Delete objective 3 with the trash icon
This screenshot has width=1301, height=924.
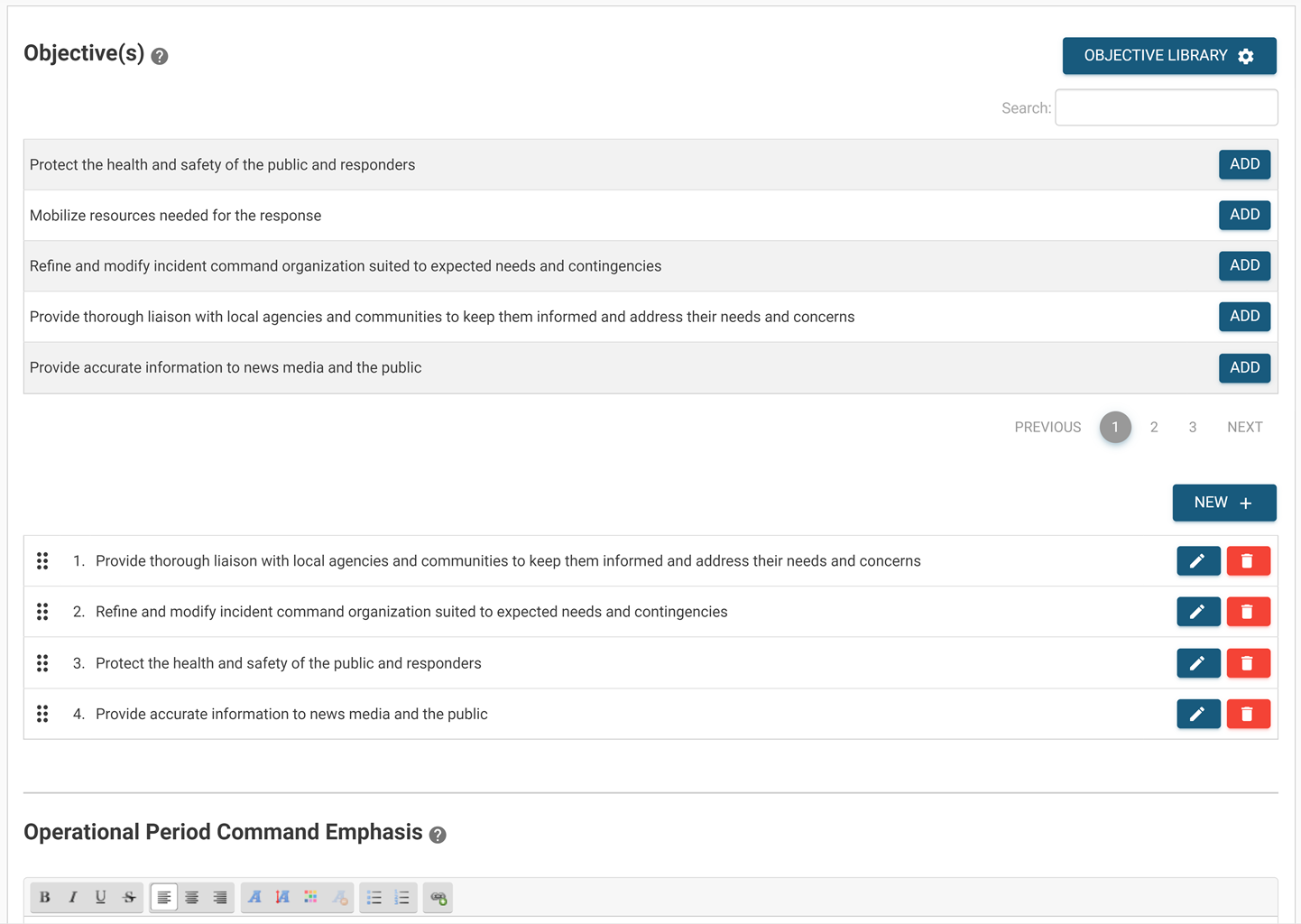tap(1248, 663)
